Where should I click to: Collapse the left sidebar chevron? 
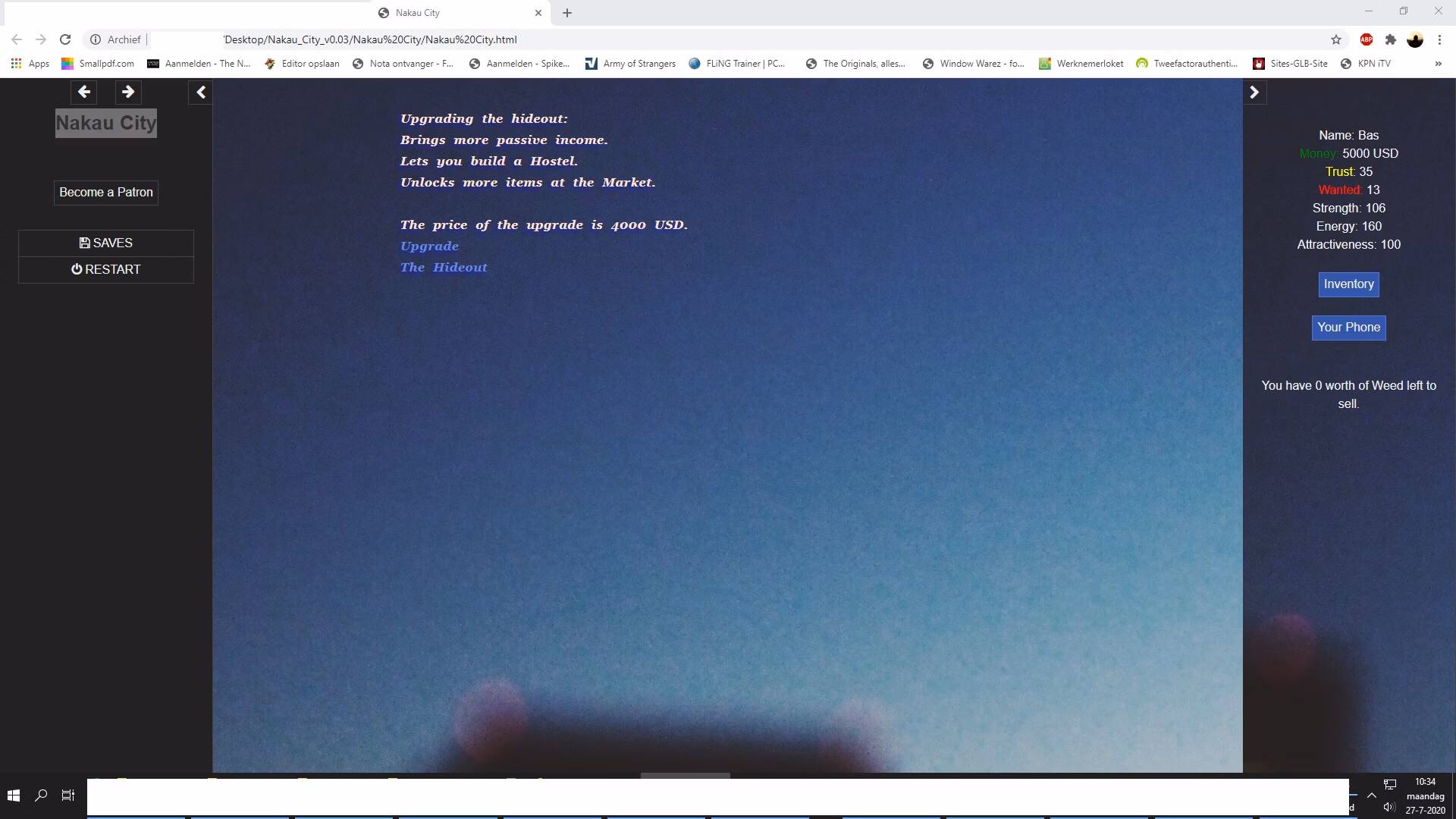click(x=201, y=93)
